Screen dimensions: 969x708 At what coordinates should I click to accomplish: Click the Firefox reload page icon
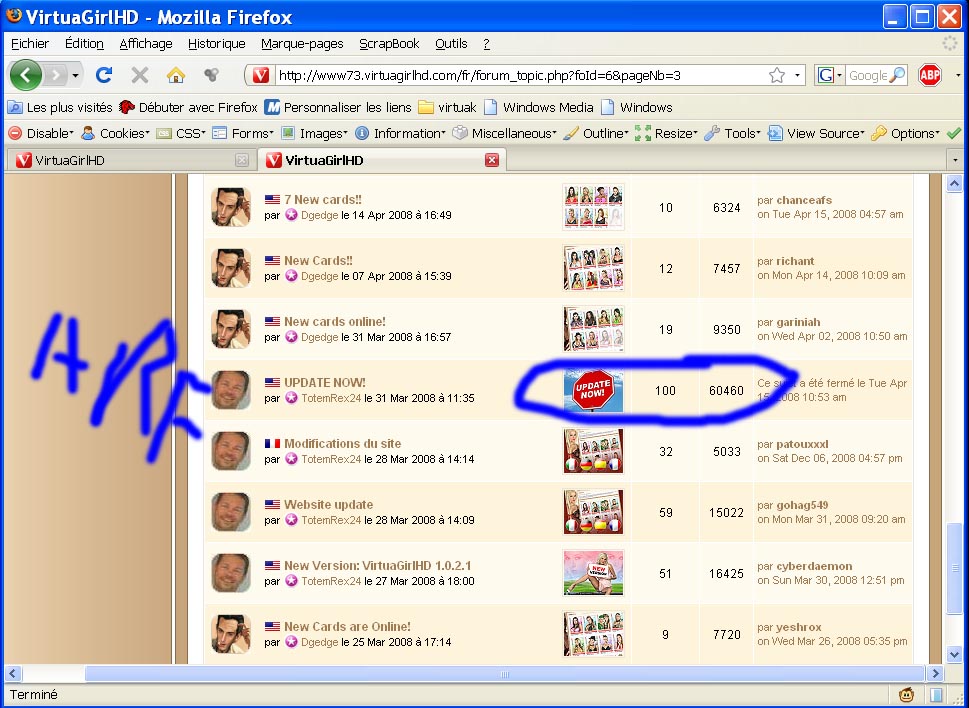pos(103,75)
